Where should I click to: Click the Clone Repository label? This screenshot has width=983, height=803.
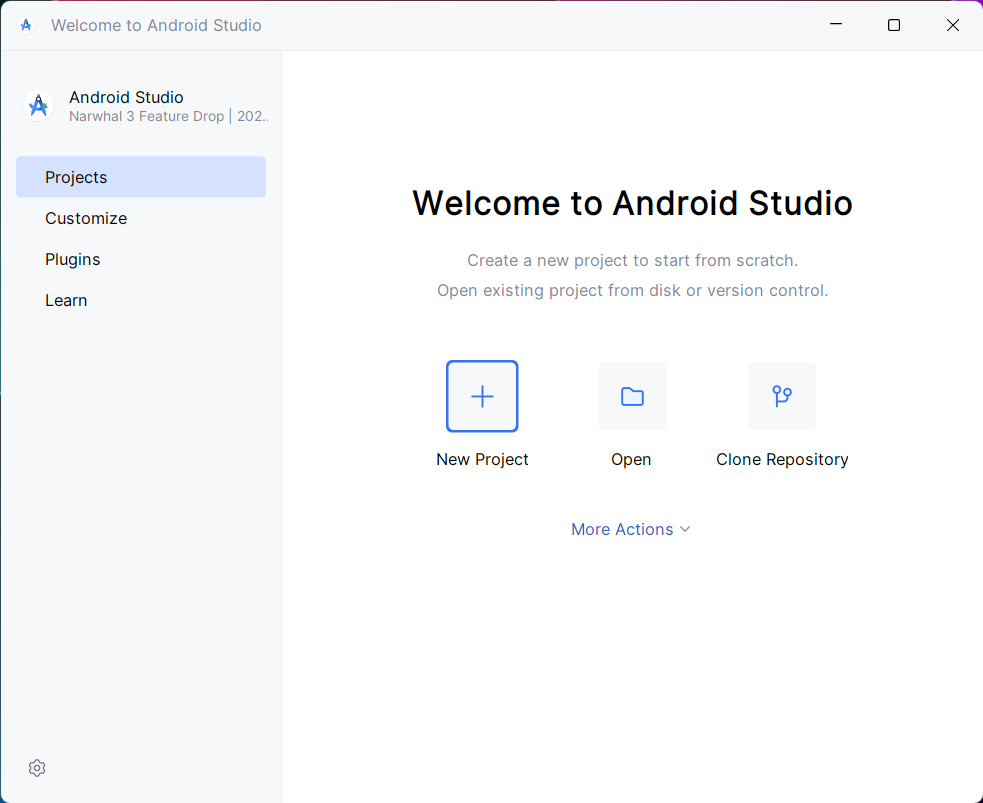[782, 459]
